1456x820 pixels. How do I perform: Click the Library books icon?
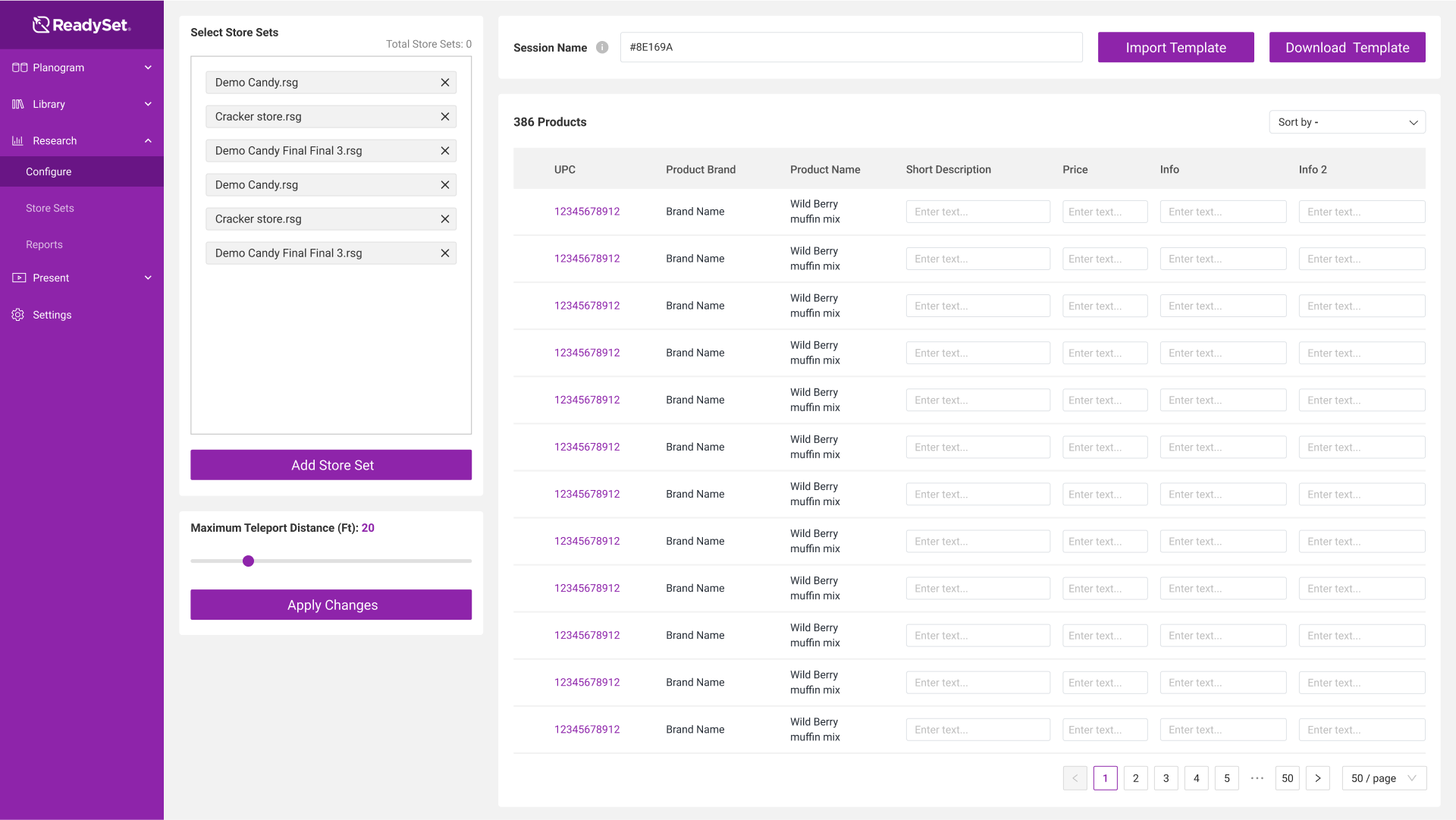(18, 104)
